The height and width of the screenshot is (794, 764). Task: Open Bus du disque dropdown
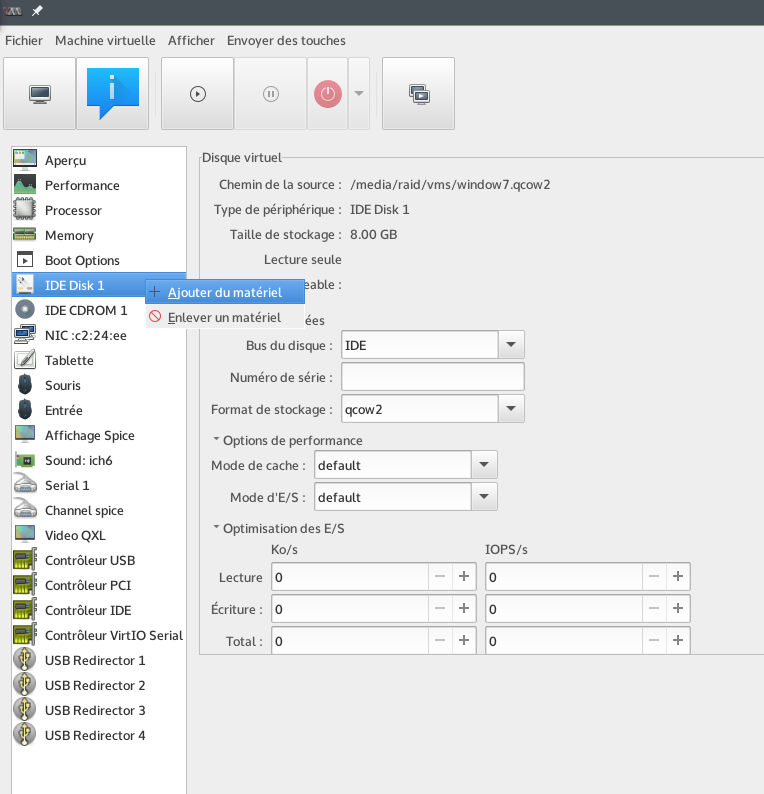[511, 345]
